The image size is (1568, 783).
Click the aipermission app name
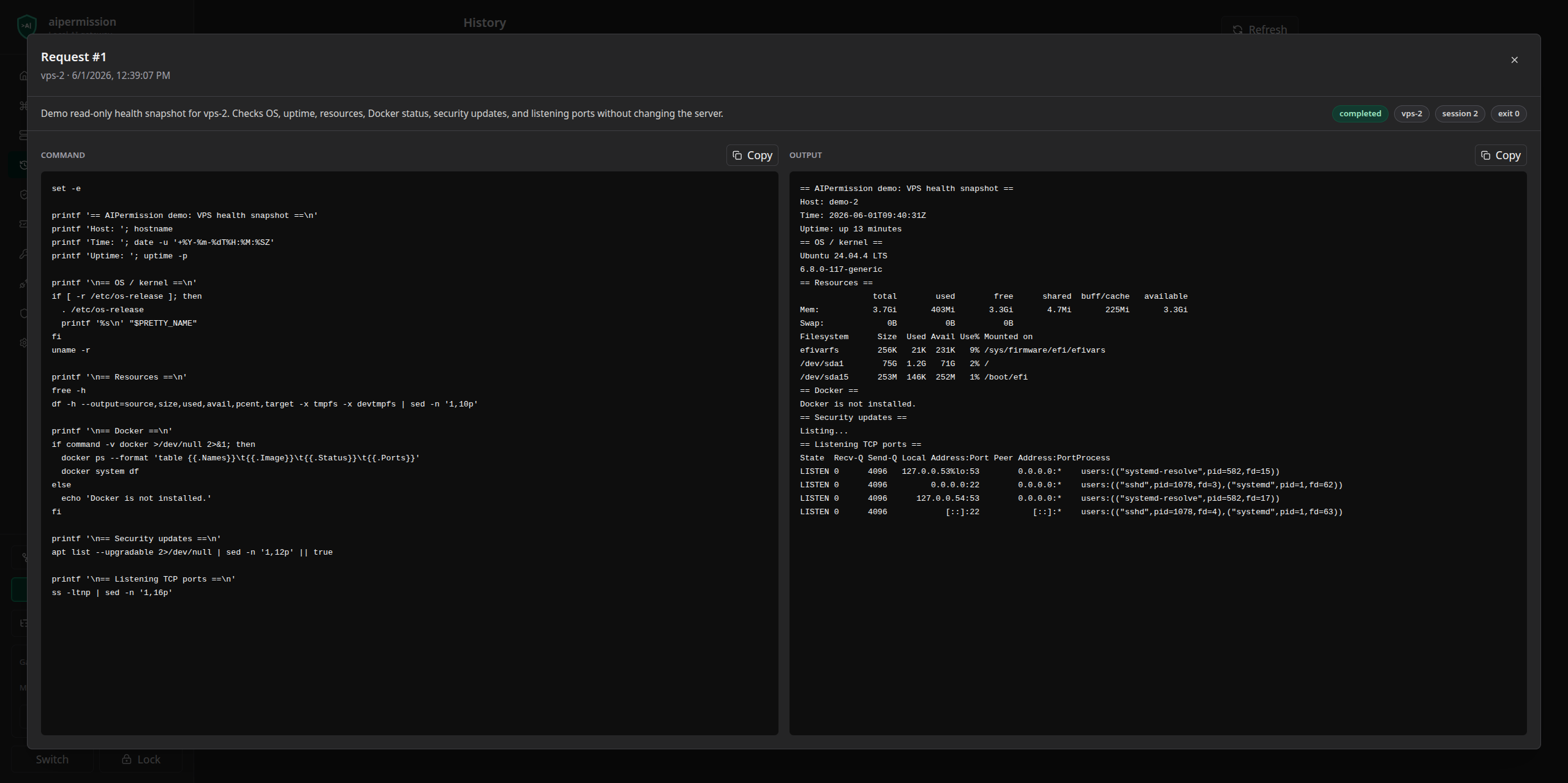coord(82,22)
